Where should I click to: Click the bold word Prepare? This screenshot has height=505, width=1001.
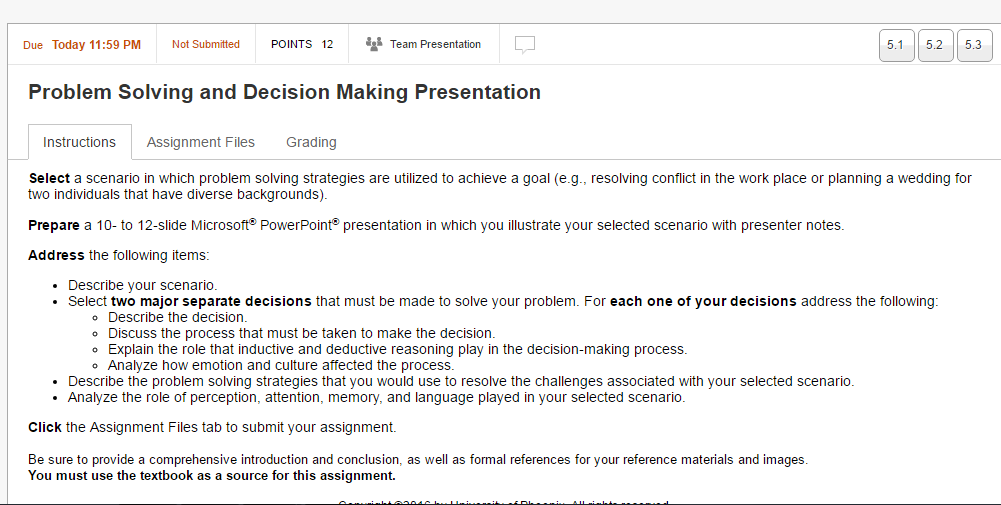pyautogui.click(x=53, y=225)
